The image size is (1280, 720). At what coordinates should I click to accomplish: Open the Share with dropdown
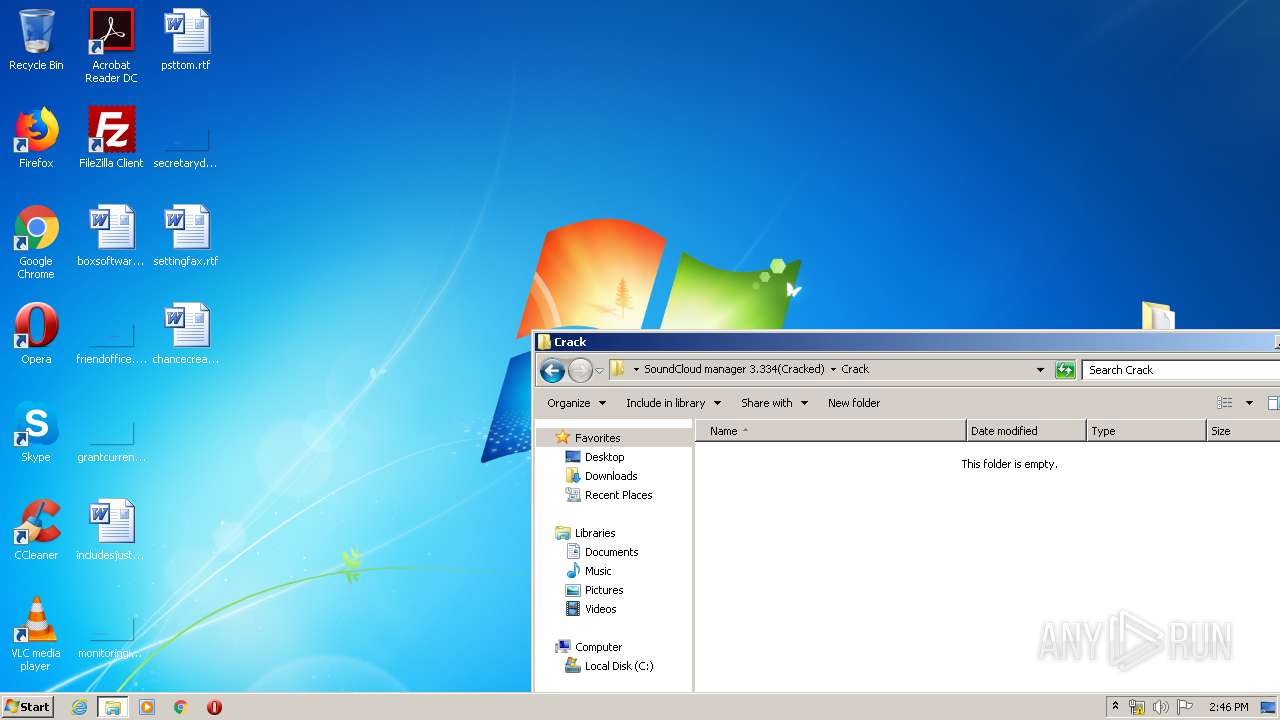tap(774, 403)
